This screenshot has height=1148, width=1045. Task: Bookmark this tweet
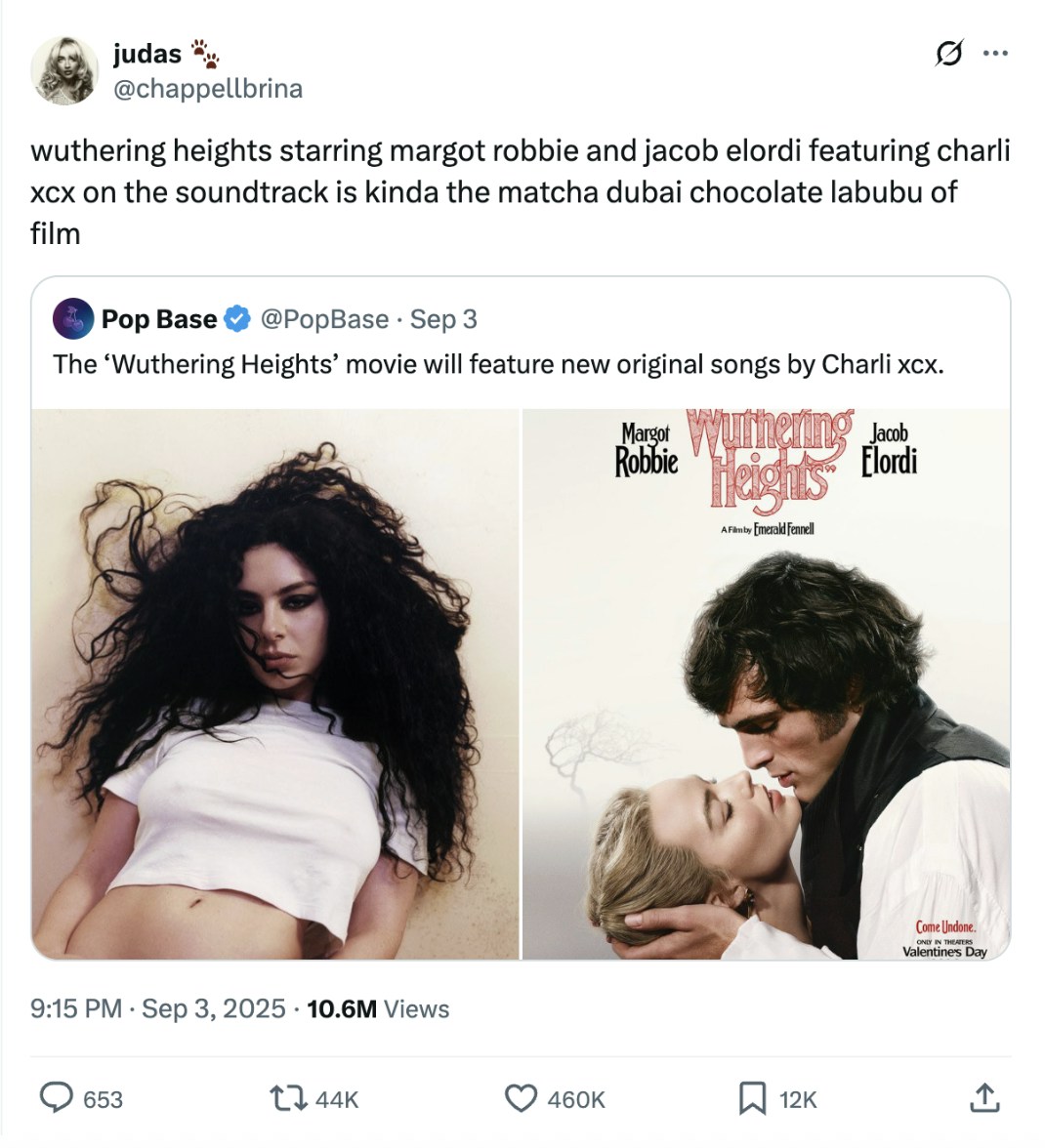click(x=752, y=1098)
